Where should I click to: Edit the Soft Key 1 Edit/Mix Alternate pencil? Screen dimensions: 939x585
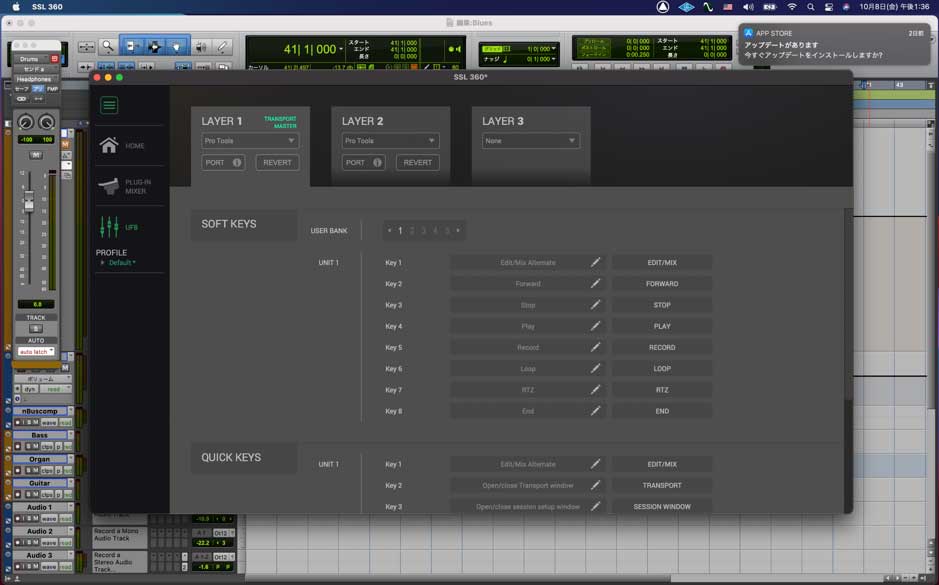click(595, 262)
